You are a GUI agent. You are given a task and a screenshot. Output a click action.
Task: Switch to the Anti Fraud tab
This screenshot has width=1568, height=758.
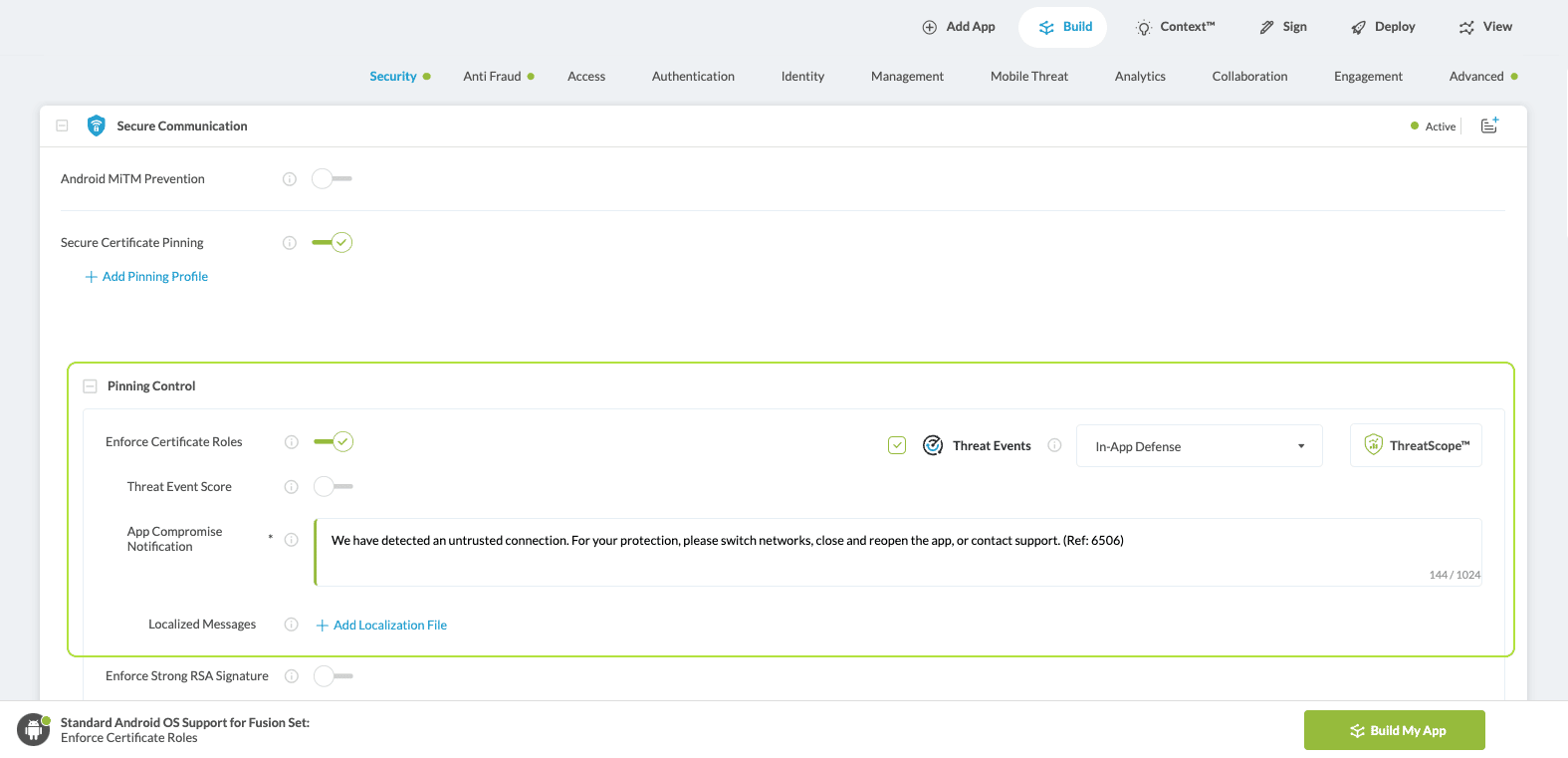[492, 77]
